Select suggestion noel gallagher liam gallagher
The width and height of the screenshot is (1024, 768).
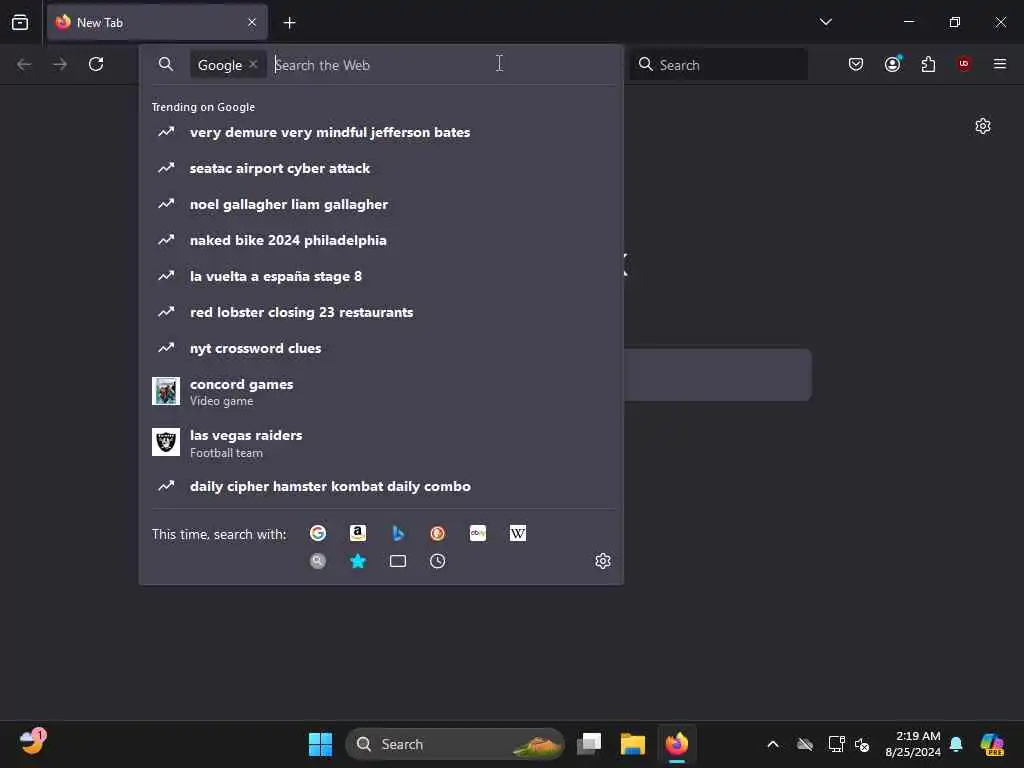point(381,204)
